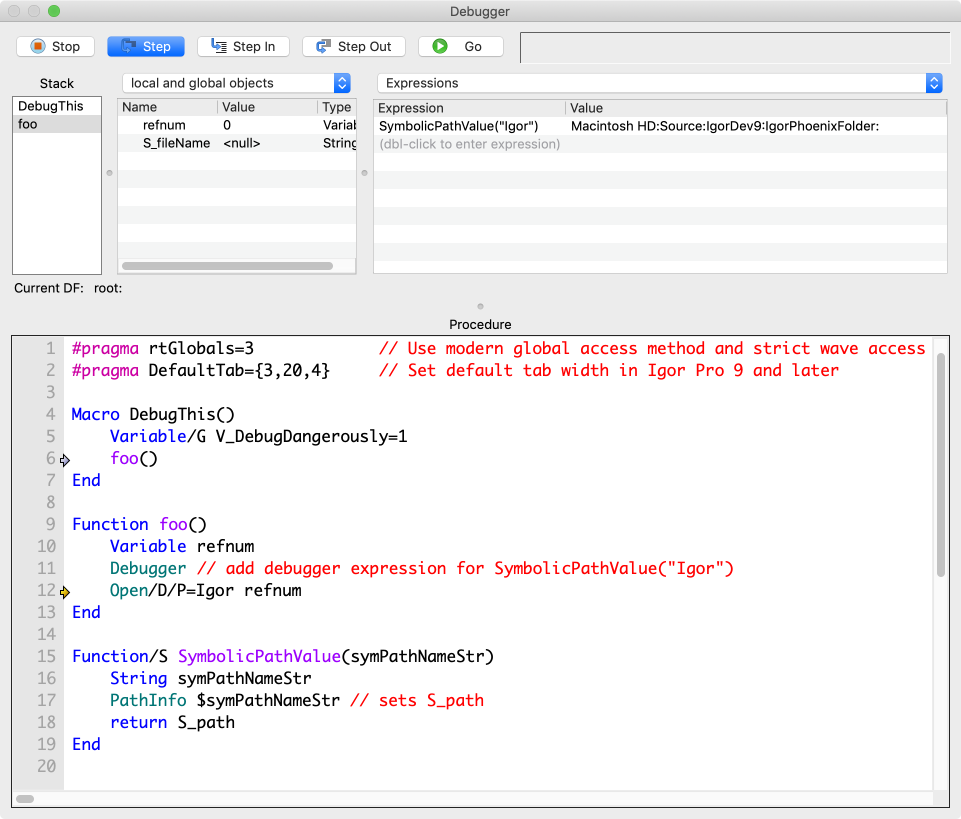This screenshot has height=819, width=961.
Task: Select the S_fileName variable row
Action: coord(237,143)
